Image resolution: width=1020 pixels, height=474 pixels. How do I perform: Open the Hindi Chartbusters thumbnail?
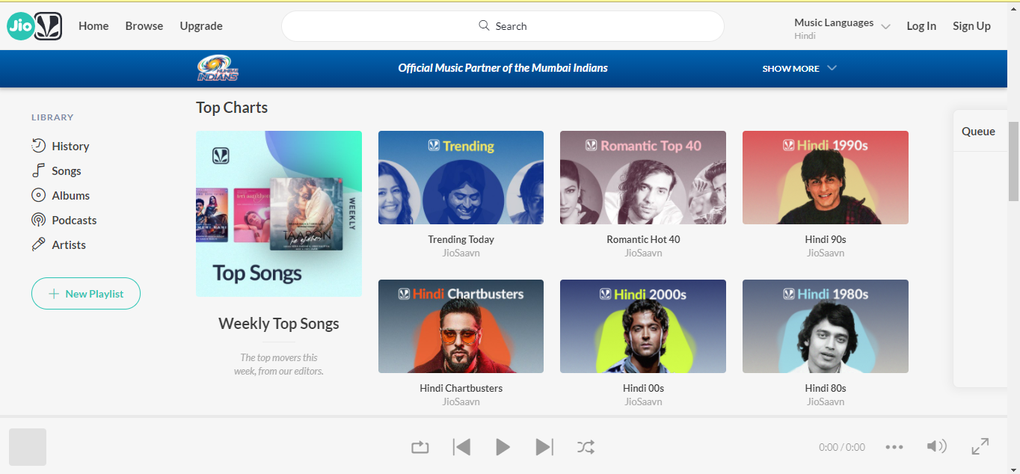461,326
